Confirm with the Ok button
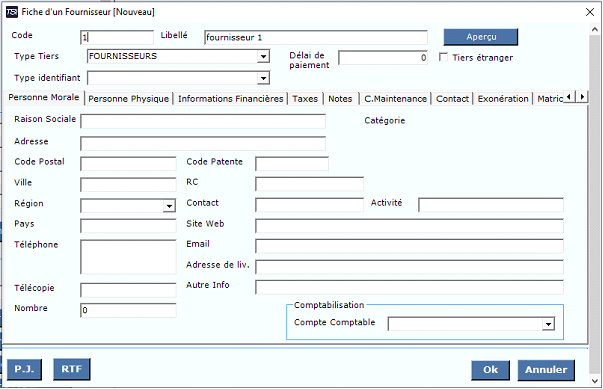 point(490,370)
